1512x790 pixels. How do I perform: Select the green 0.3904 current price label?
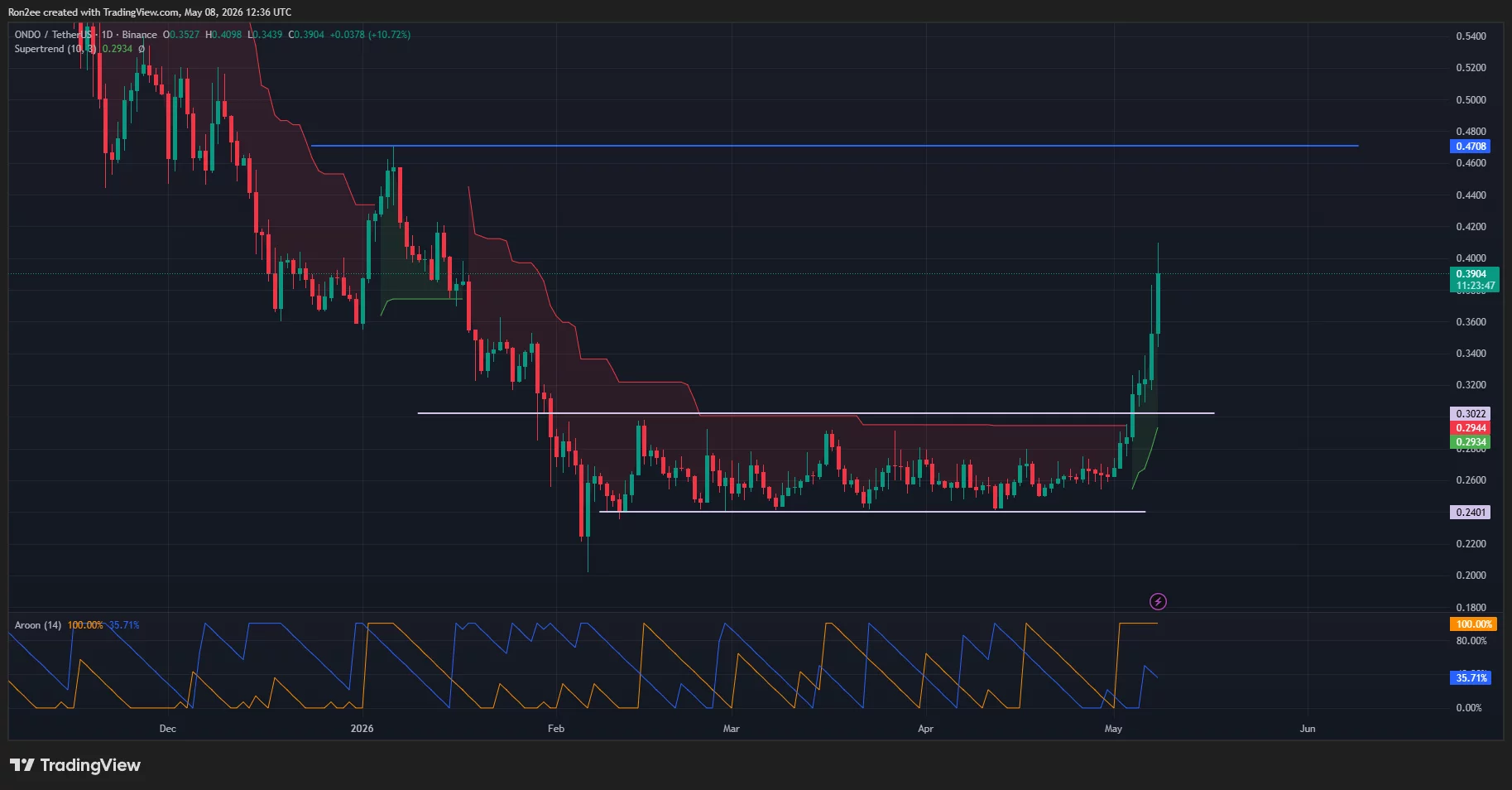tap(1471, 274)
